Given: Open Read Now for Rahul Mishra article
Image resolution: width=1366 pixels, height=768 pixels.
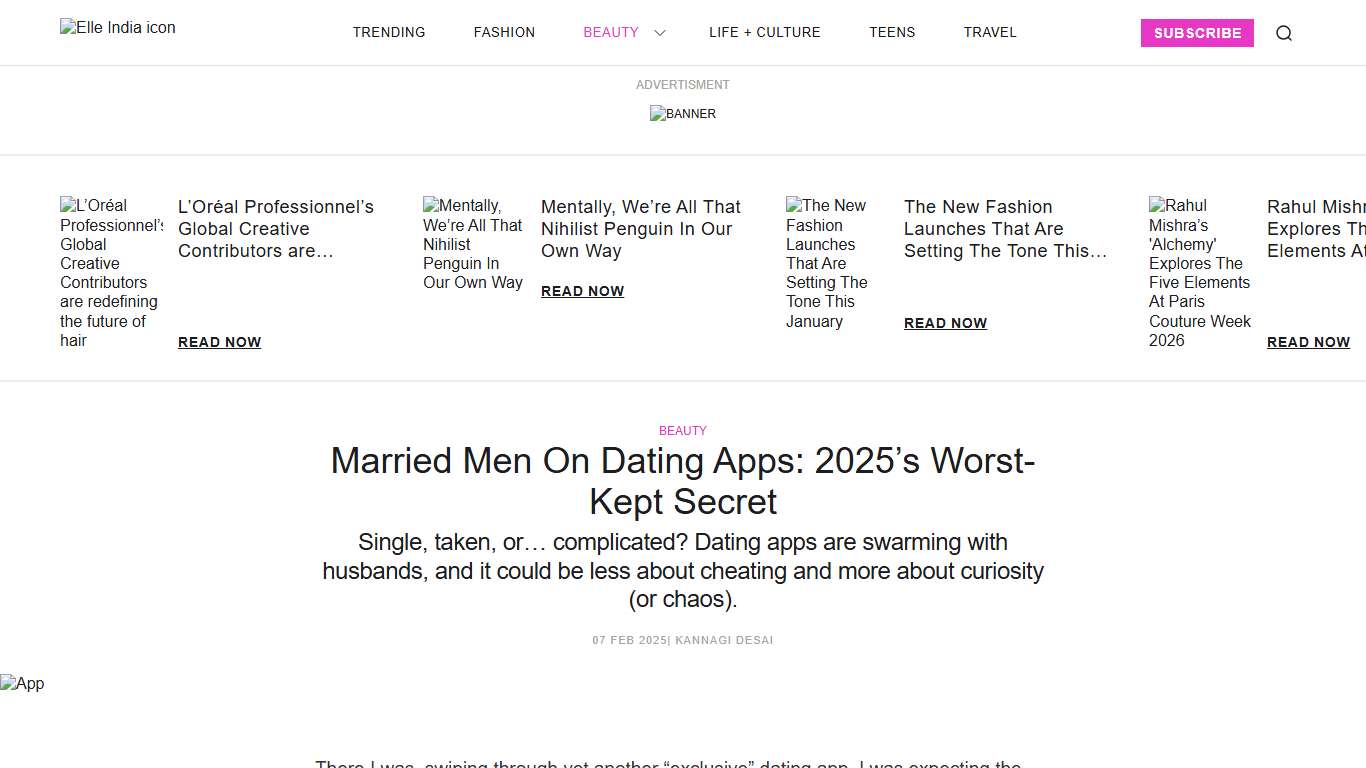Looking at the screenshot, I should 1308,342.
